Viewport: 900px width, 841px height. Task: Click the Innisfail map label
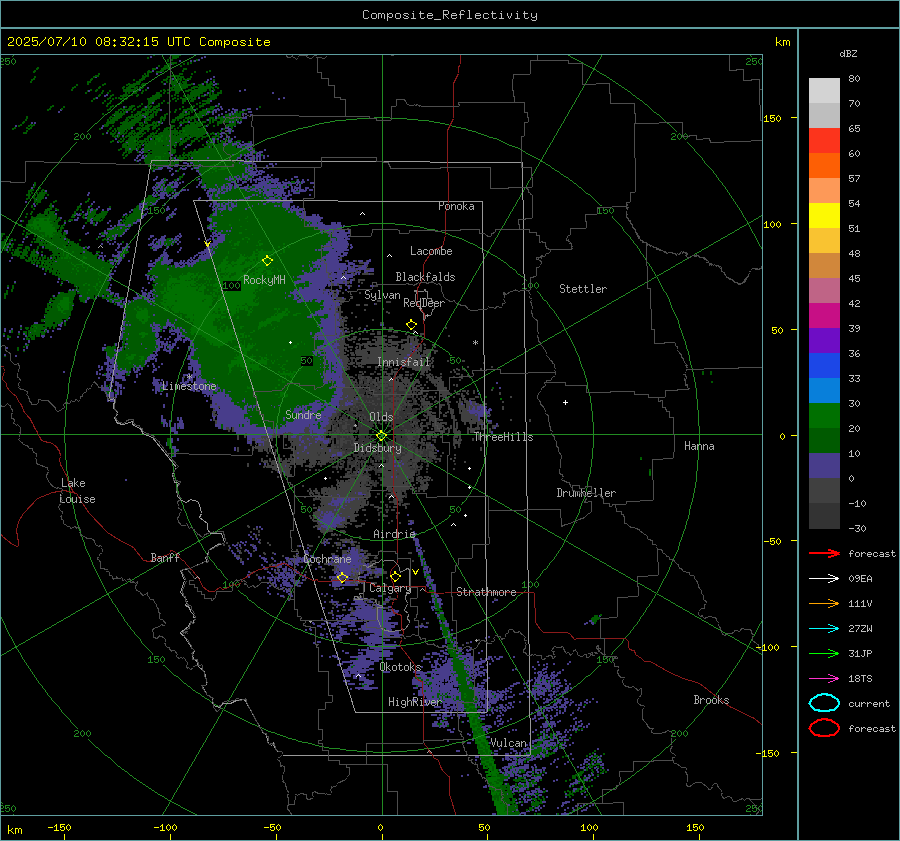(x=404, y=362)
